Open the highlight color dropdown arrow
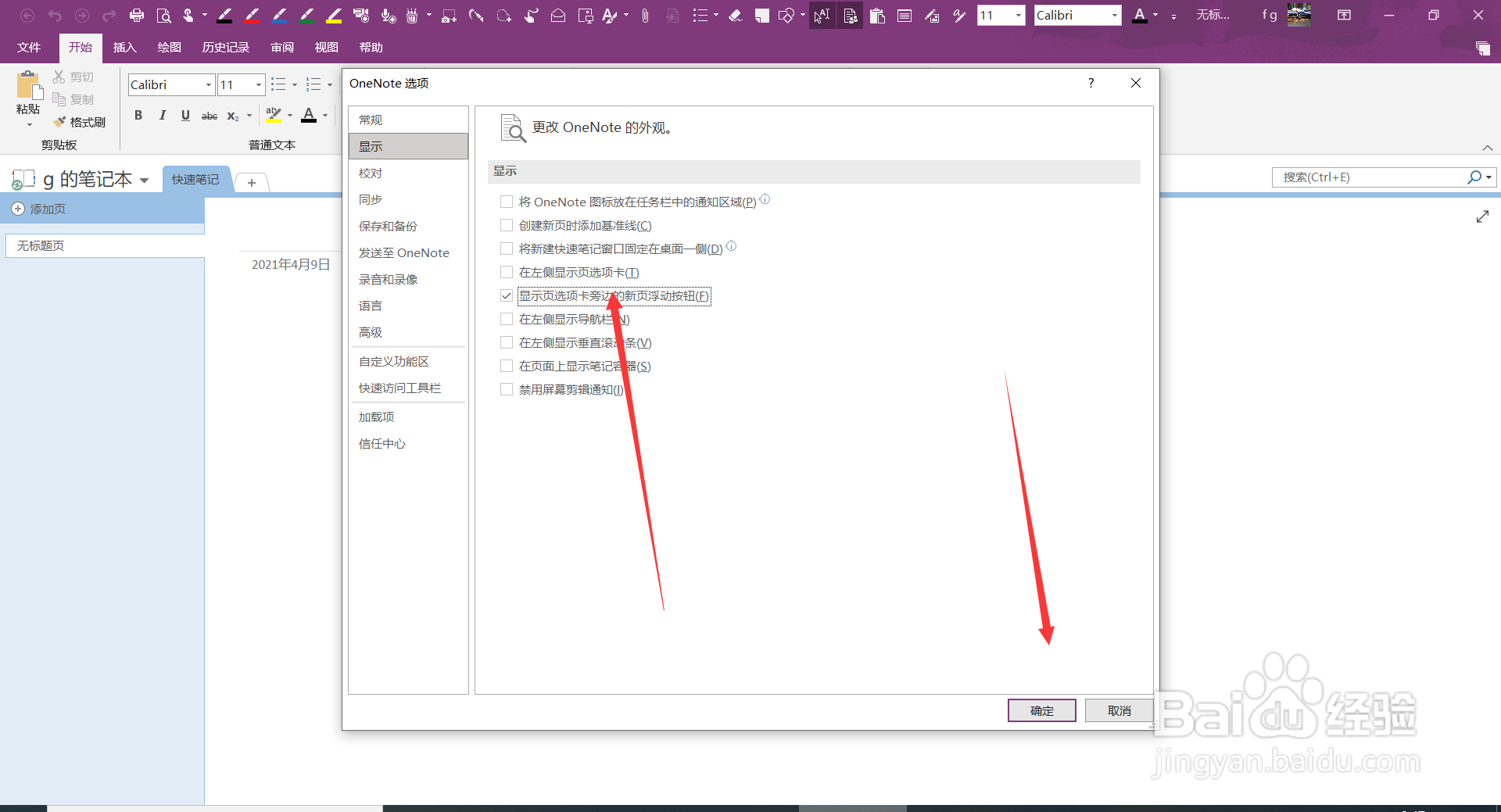 tap(290, 116)
